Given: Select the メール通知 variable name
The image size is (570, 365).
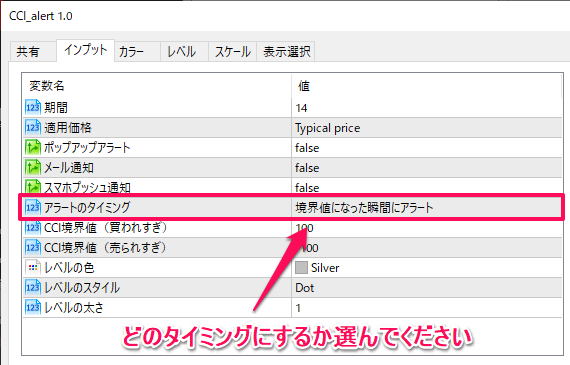Looking at the screenshot, I should pos(69,168).
